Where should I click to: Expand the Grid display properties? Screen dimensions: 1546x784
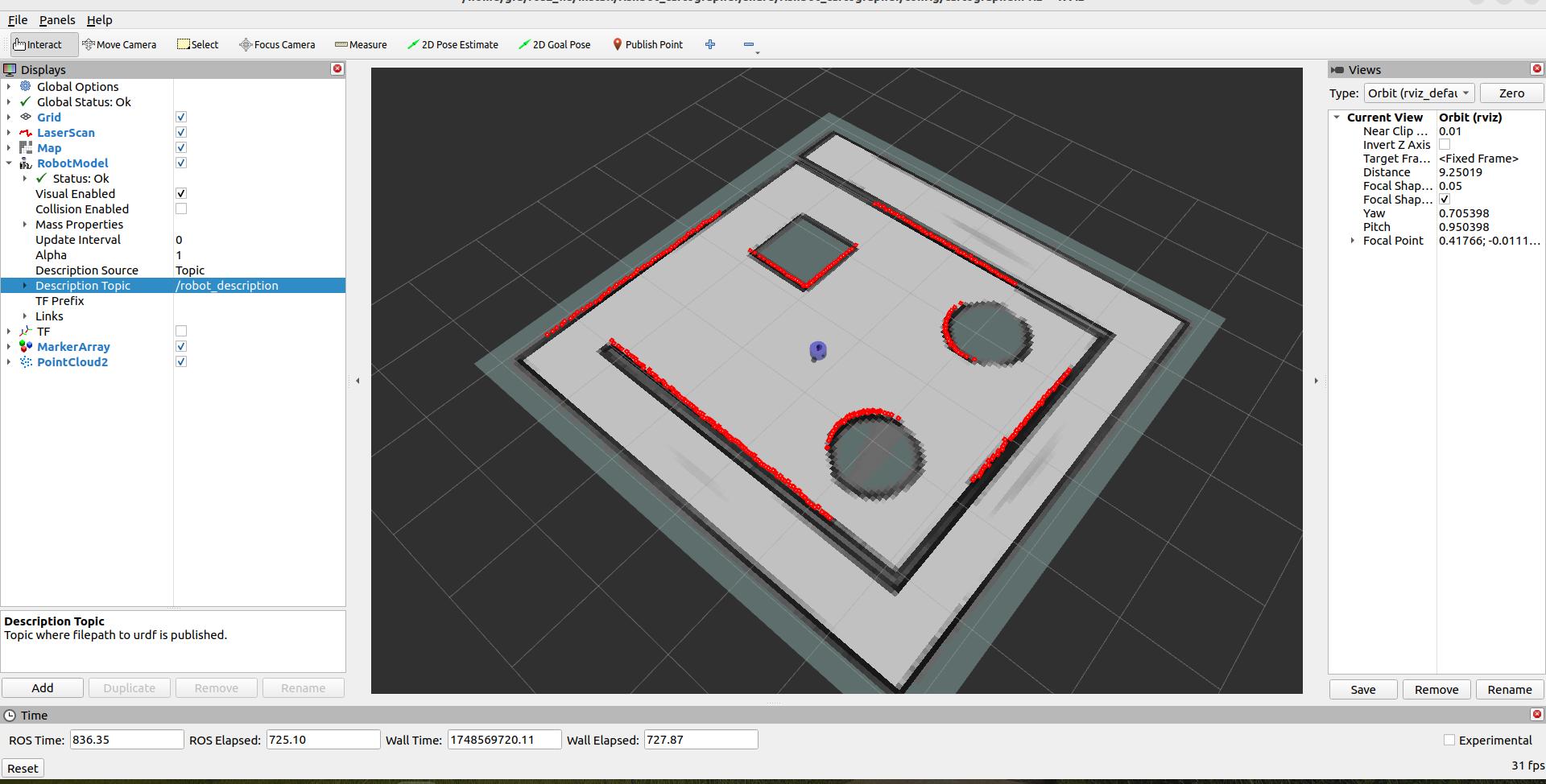point(9,117)
